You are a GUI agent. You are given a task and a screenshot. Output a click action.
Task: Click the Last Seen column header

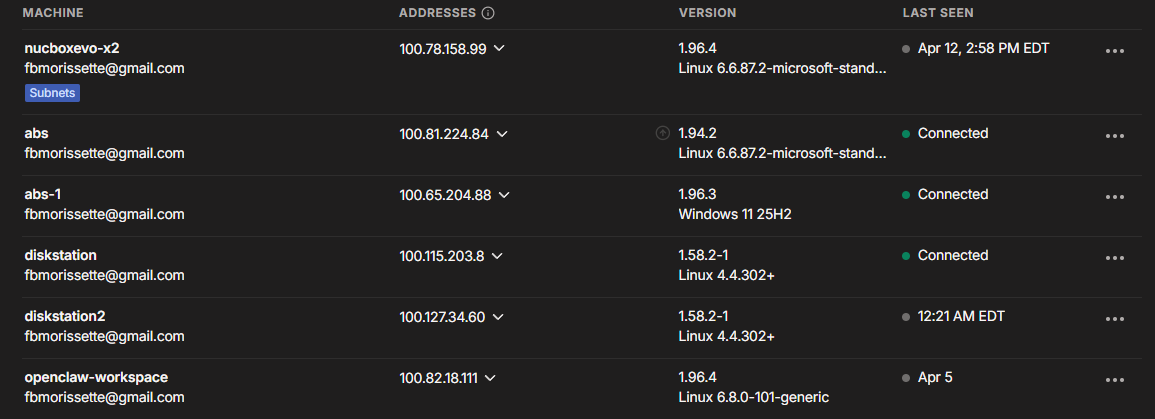[x=938, y=13]
